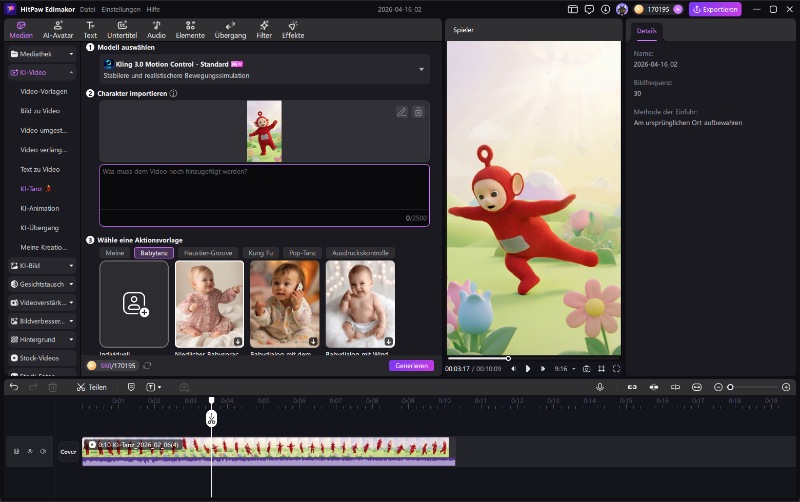Image resolution: width=800 pixels, height=502 pixels.
Task: Click the prompt text field for video additions
Action: 264,195
